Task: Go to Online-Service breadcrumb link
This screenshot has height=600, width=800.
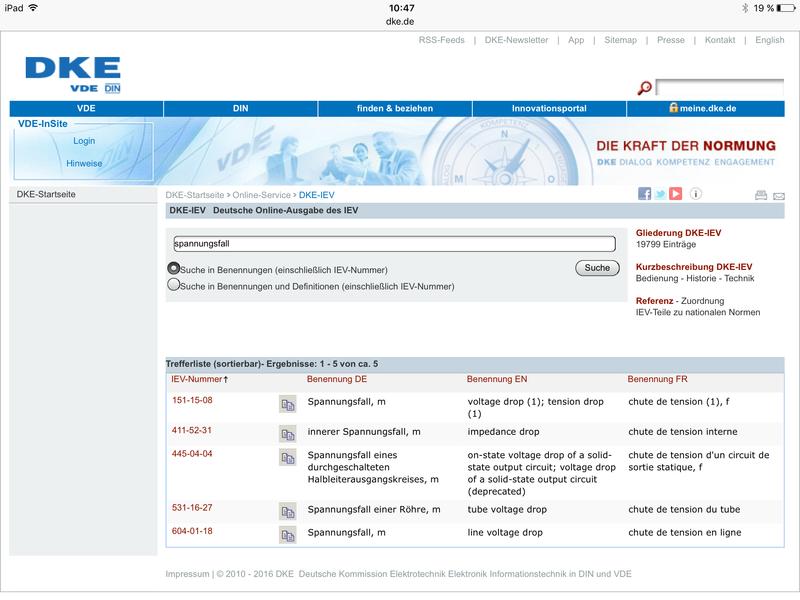Action: pos(262,195)
